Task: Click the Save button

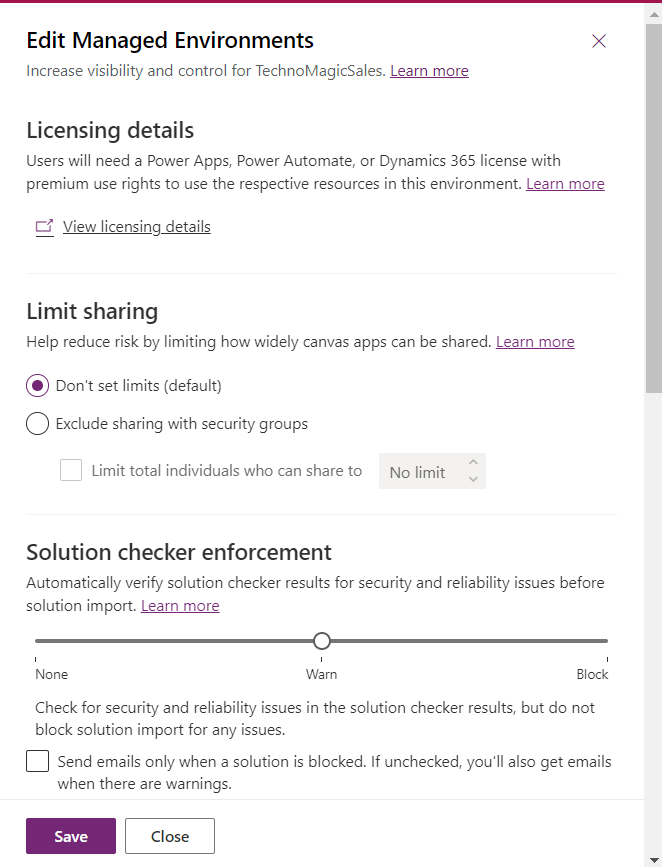Action: coord(71,836)
